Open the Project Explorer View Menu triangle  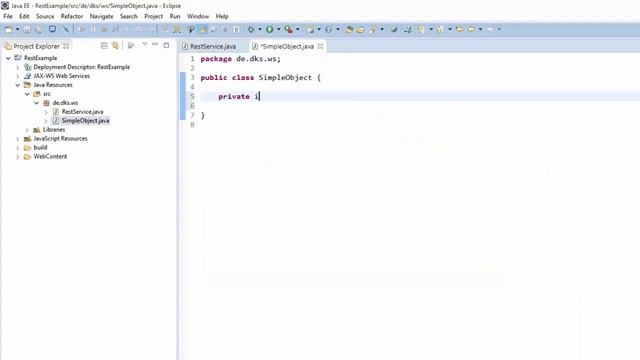(x=144, y=44)
